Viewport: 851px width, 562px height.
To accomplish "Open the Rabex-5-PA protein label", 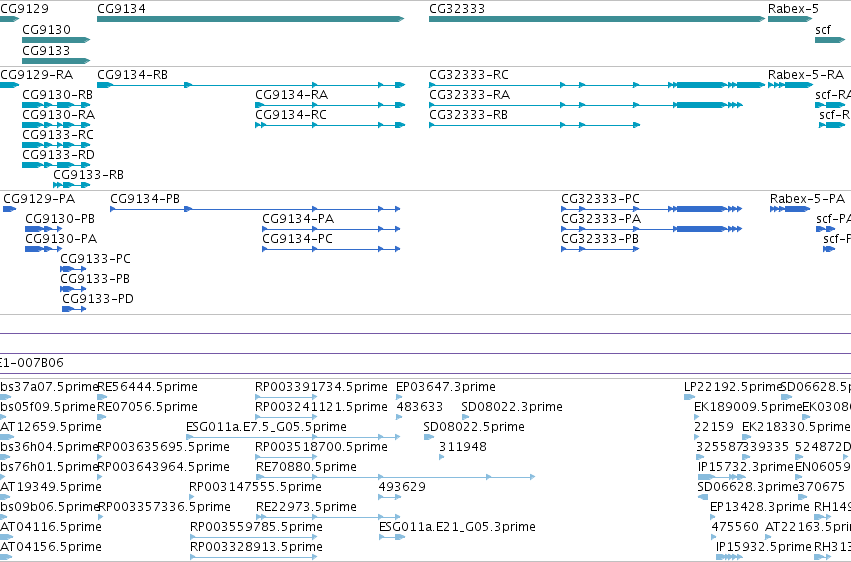I will [x=808, y=199].
